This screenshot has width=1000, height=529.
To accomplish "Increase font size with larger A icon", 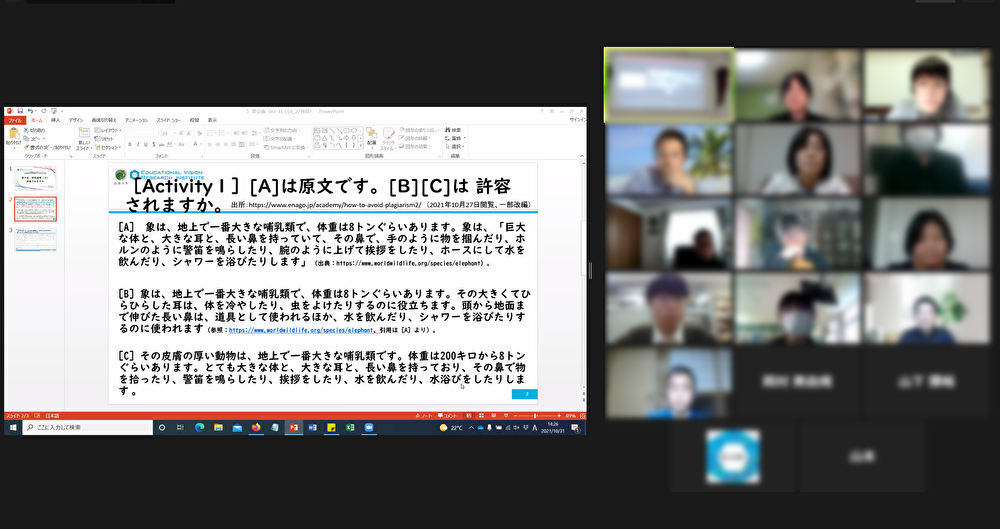I will click(180, 133).
